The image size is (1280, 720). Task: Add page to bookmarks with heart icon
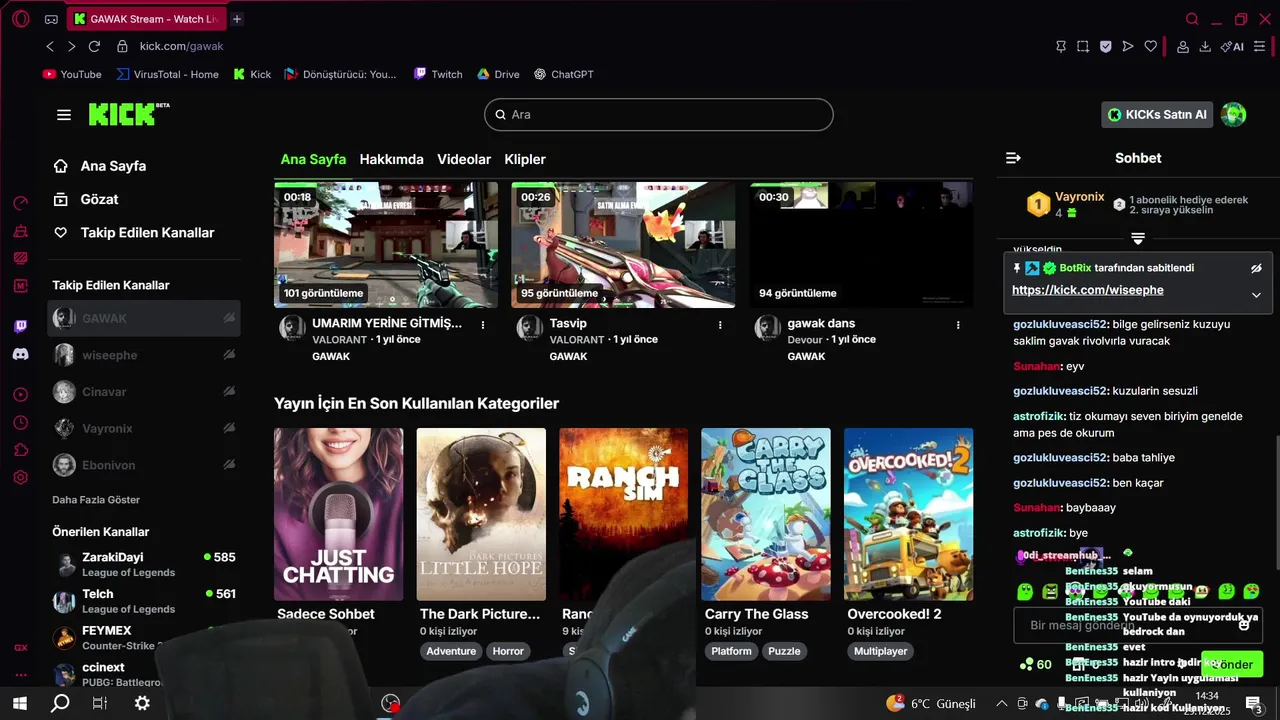point(1151,46)
